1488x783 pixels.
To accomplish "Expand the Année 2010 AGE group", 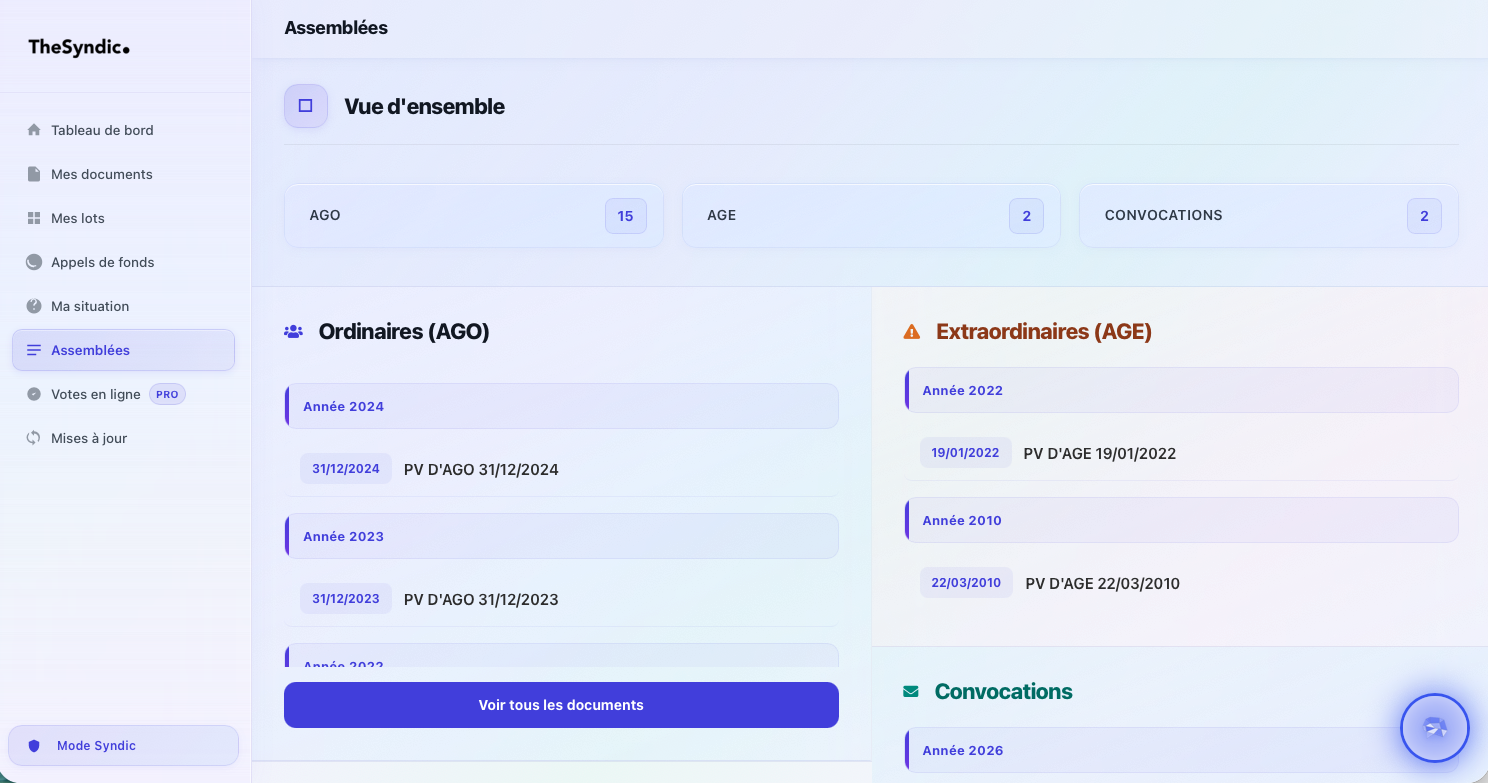I will tap(1181, 520).
